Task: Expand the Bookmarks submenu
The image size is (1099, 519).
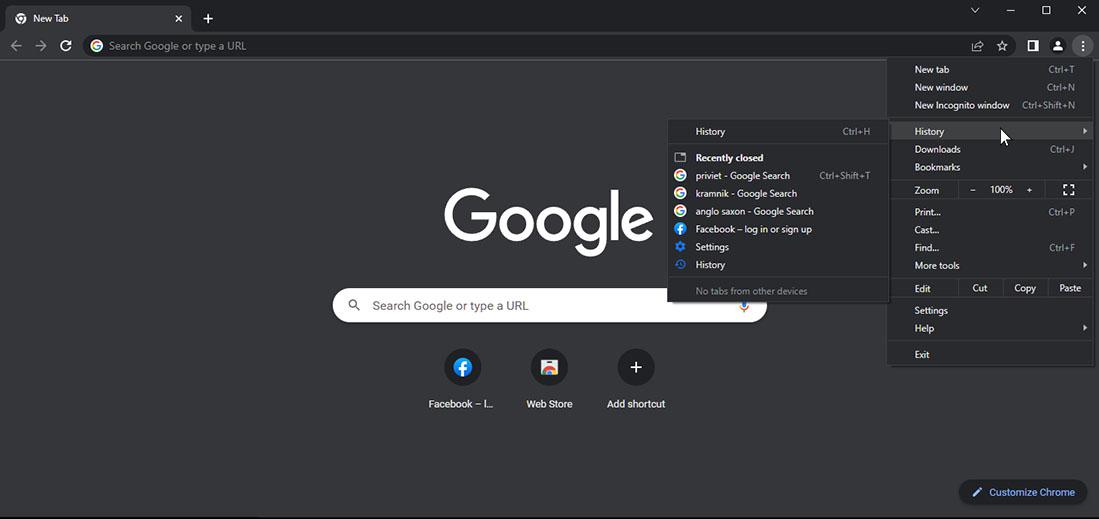Action: pos(990,167)
